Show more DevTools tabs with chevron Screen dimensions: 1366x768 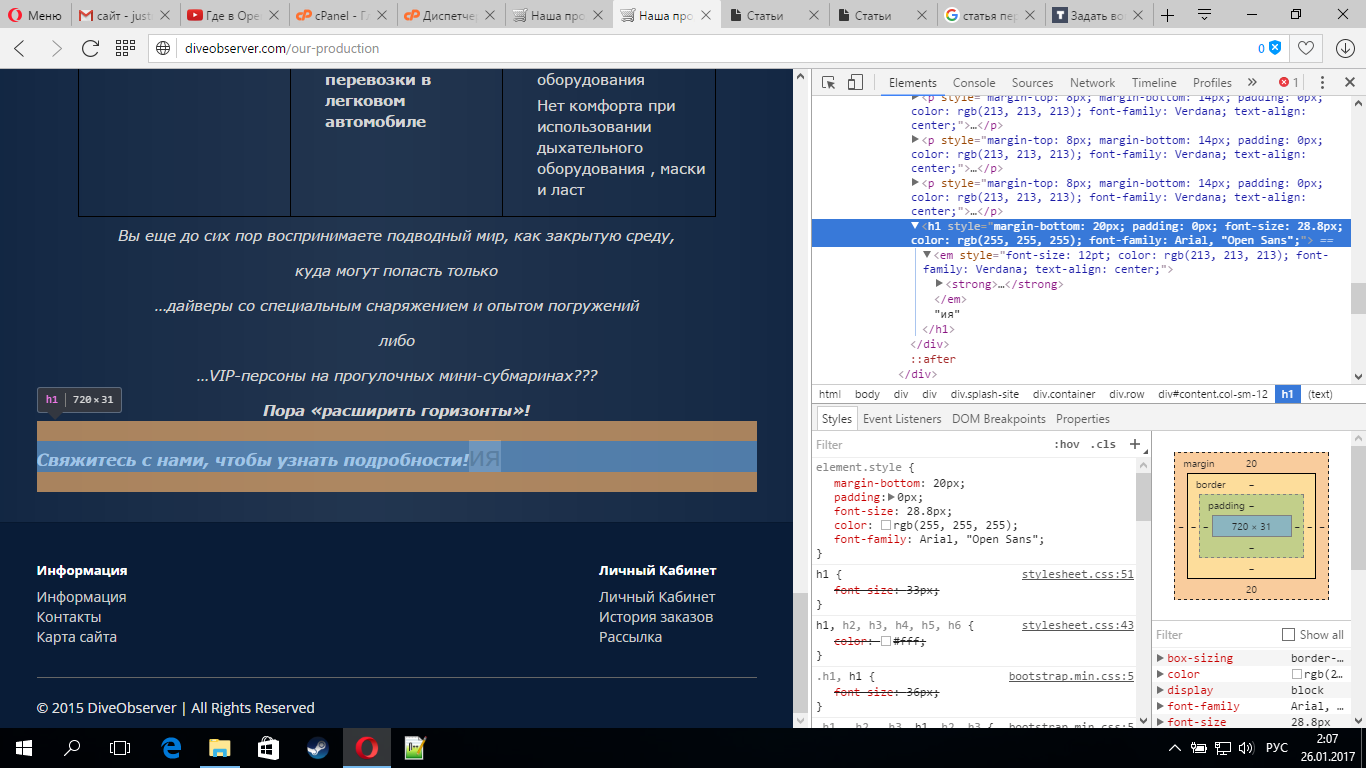1252,82
